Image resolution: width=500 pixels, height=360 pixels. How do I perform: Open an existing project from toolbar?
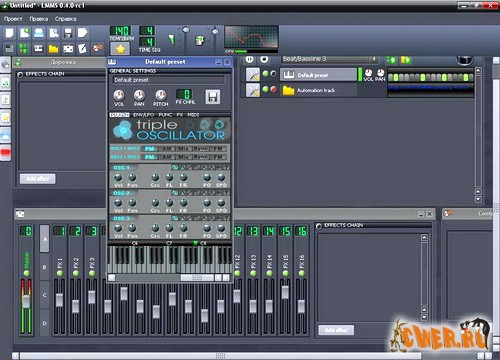click(39, 33)
